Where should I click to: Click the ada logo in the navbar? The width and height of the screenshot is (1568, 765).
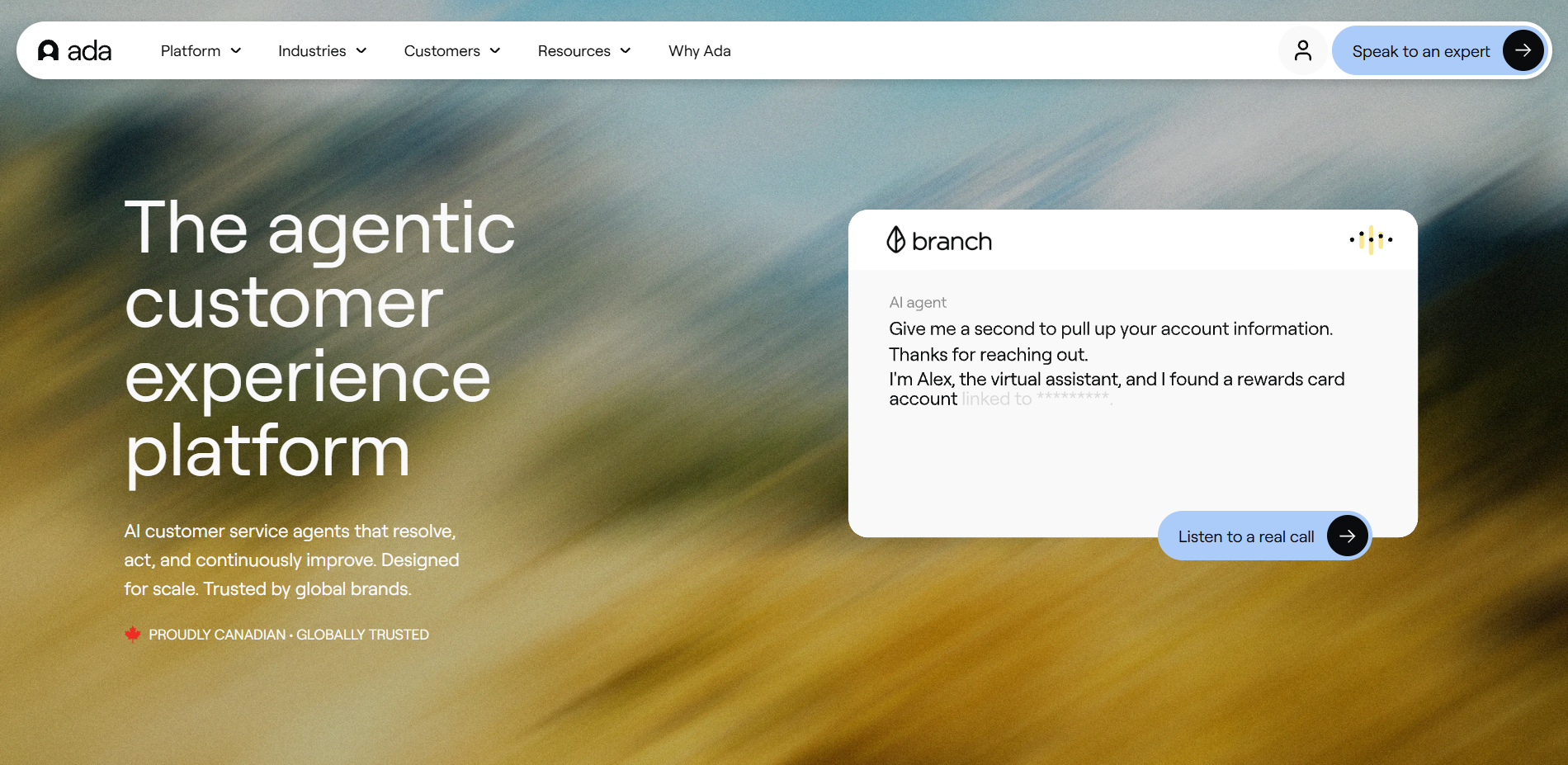[x=74, y=51]
